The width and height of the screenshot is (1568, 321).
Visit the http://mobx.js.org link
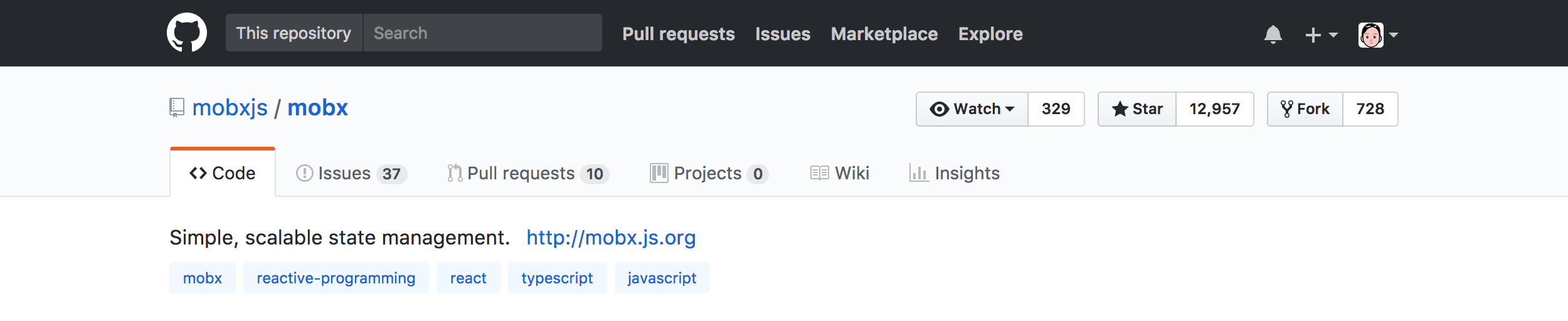611,238
